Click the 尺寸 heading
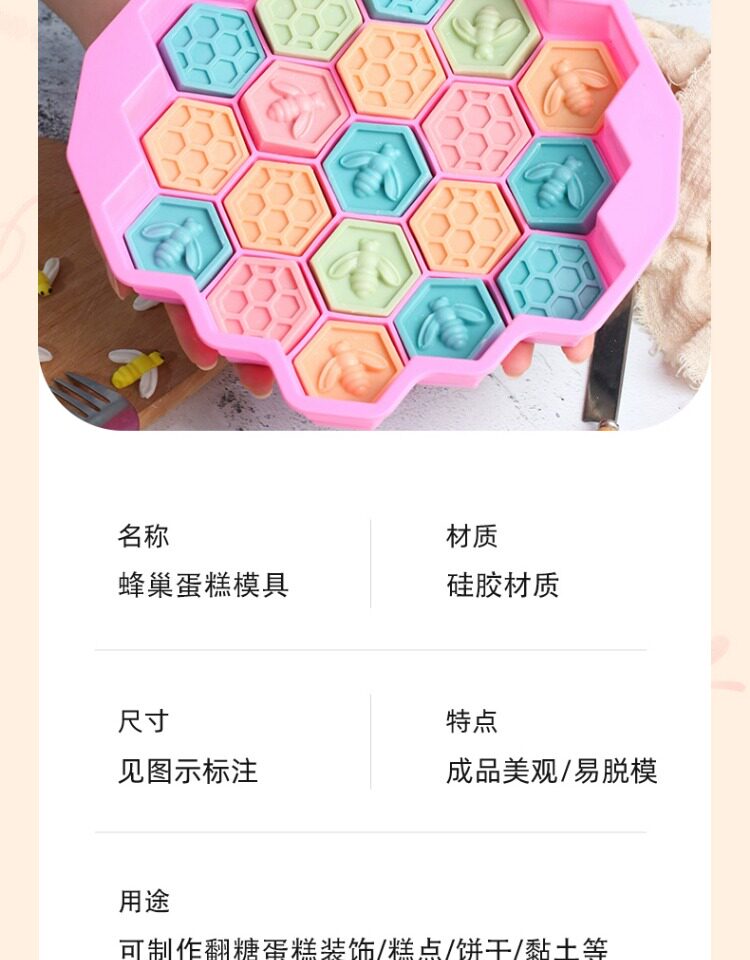This screenshot has height=960, width=750. coord(143,721)
